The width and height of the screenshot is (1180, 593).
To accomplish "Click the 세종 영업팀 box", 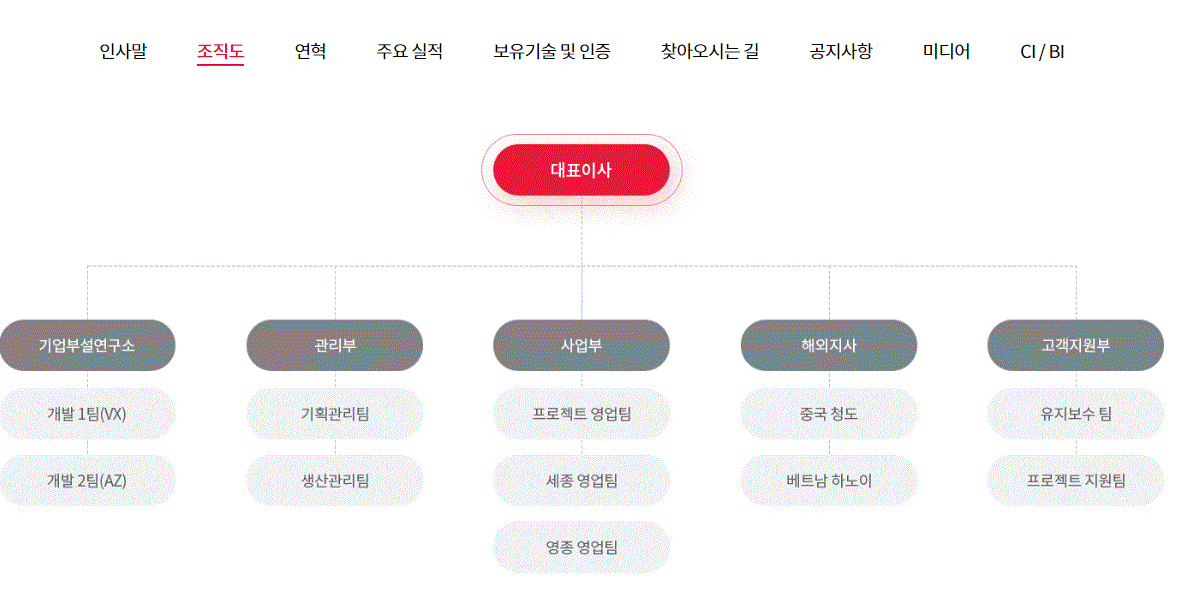I will point(581,481).
